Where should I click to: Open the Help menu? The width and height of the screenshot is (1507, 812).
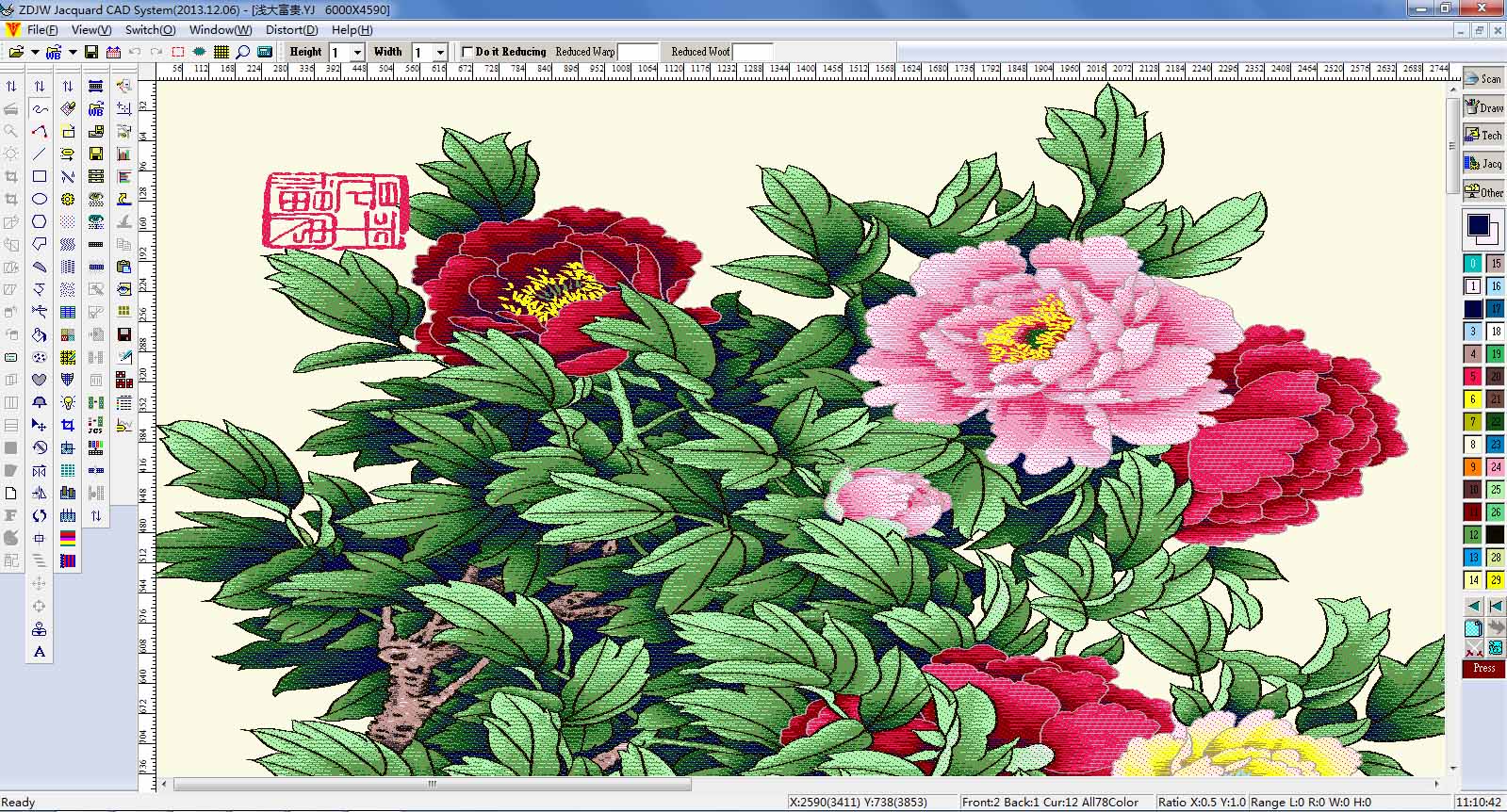(x=352, y=30)
